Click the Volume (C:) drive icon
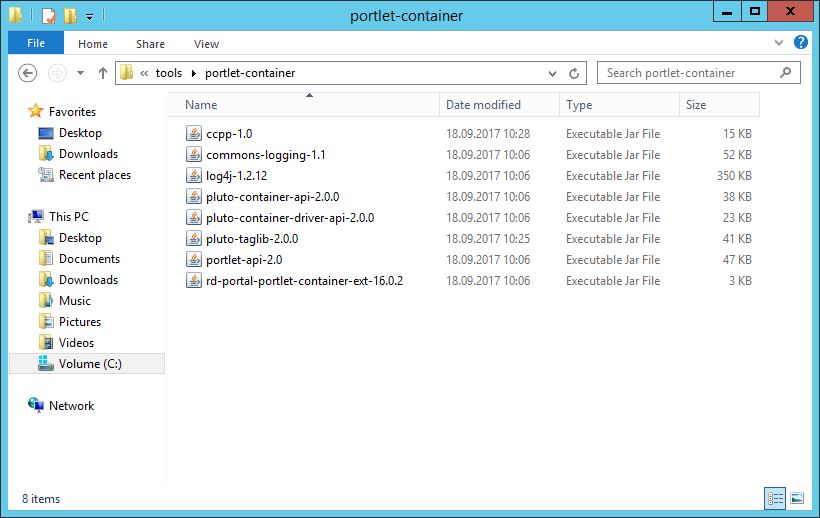This screenshot has width=820, height=518. [46, 363]
